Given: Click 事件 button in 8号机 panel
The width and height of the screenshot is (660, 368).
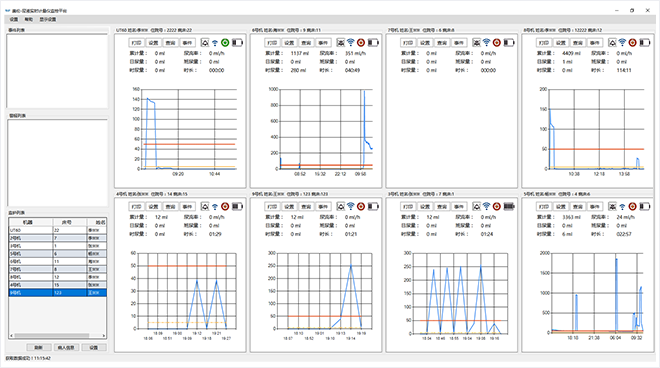Looking at the screenshot, I should 594,43.
